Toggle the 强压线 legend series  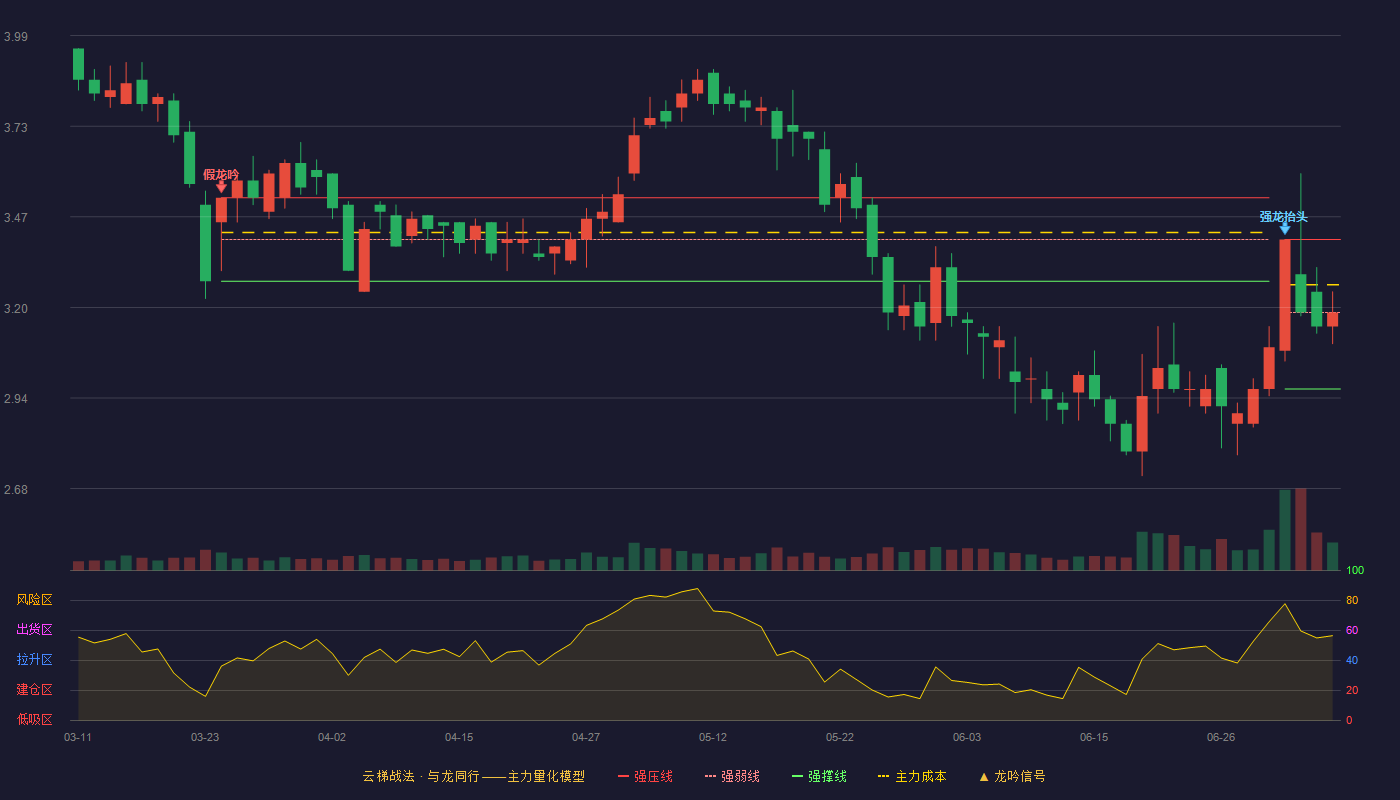(x=645, y=776)
